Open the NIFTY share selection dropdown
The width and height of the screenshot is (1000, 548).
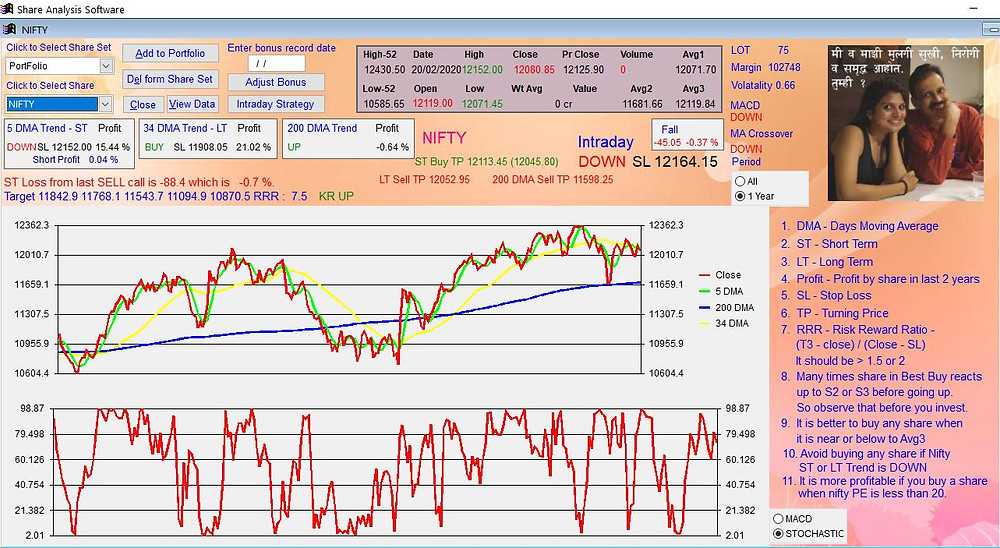(106, 104)
